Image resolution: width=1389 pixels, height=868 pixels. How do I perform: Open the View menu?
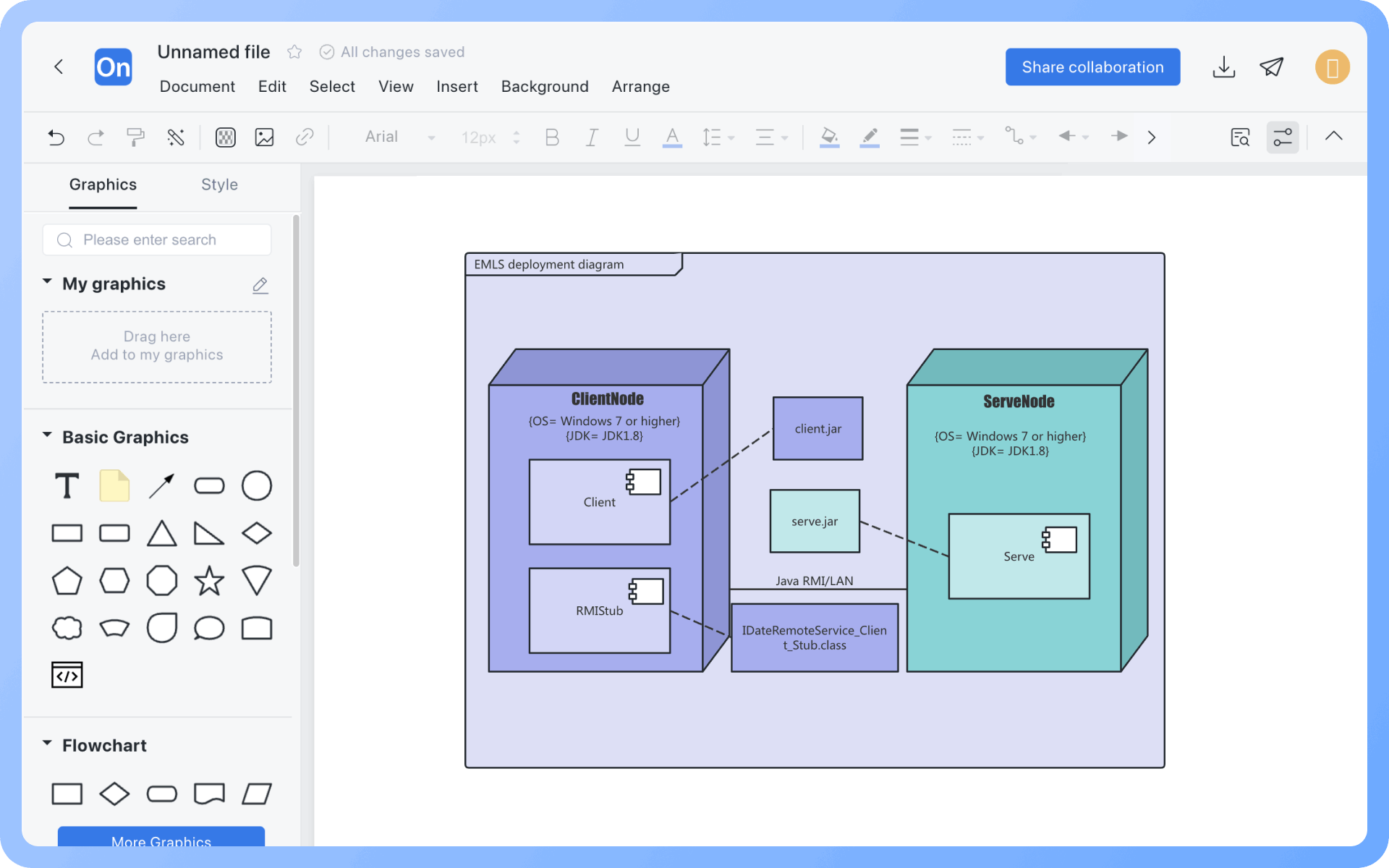[396, 87]
